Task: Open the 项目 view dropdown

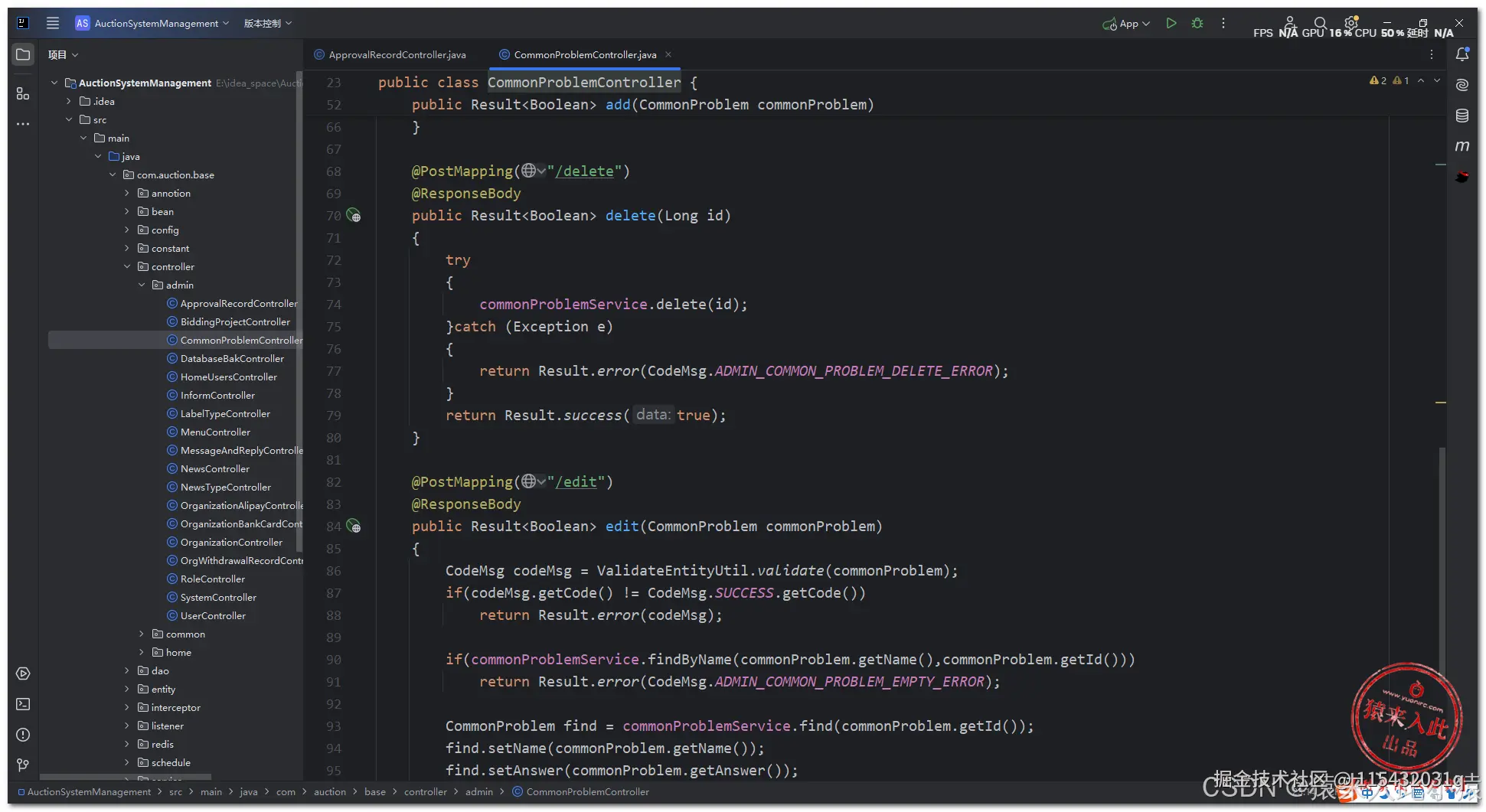Action: 64,54
